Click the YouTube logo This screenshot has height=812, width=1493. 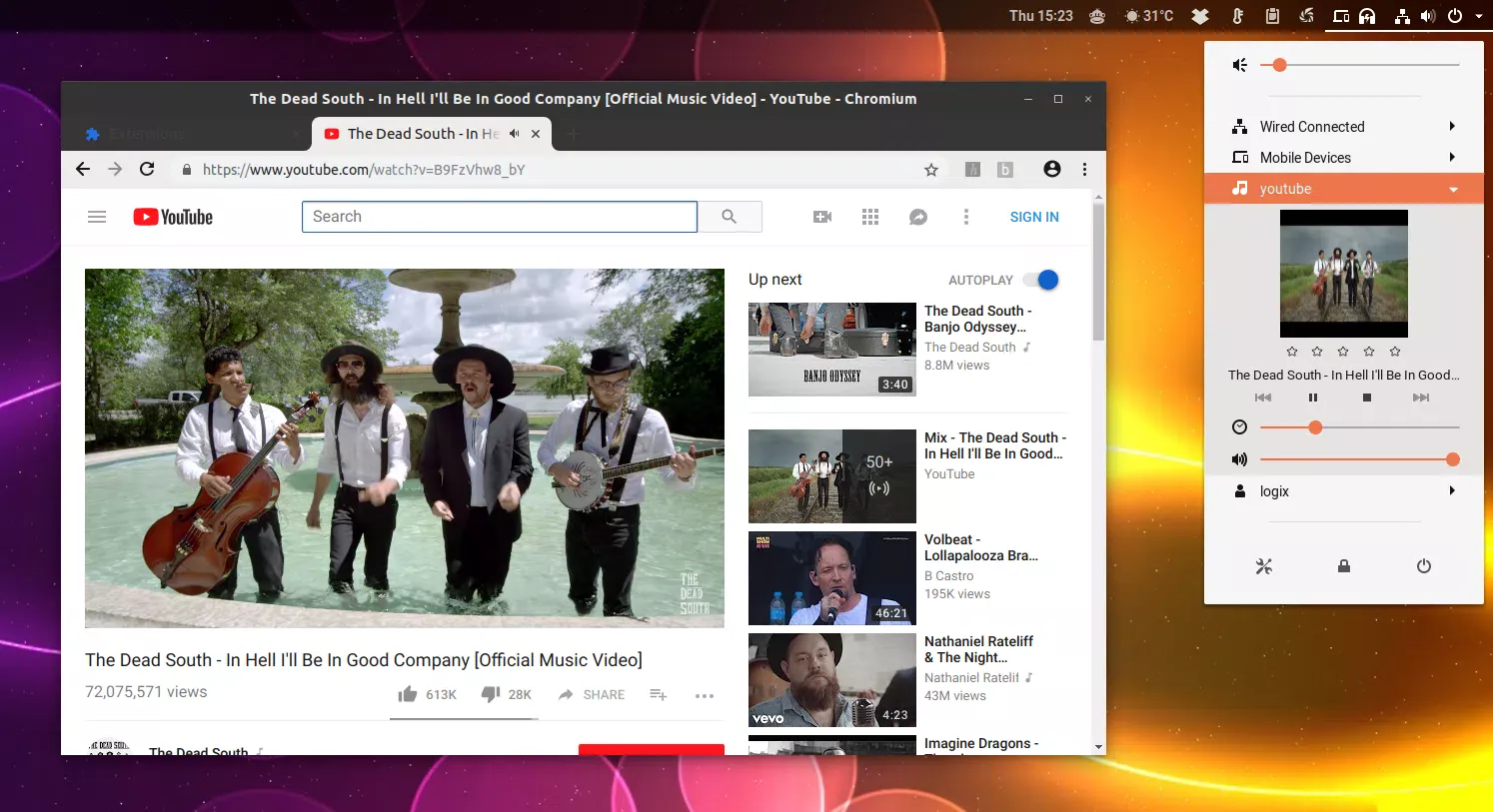pyautogui.click(x=172, y=216)
